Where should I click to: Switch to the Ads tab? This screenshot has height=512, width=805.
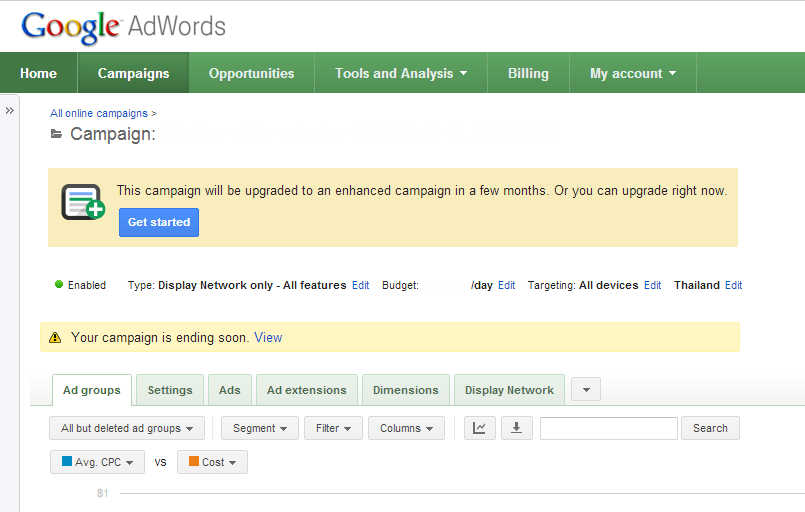(x=229, y=390)
